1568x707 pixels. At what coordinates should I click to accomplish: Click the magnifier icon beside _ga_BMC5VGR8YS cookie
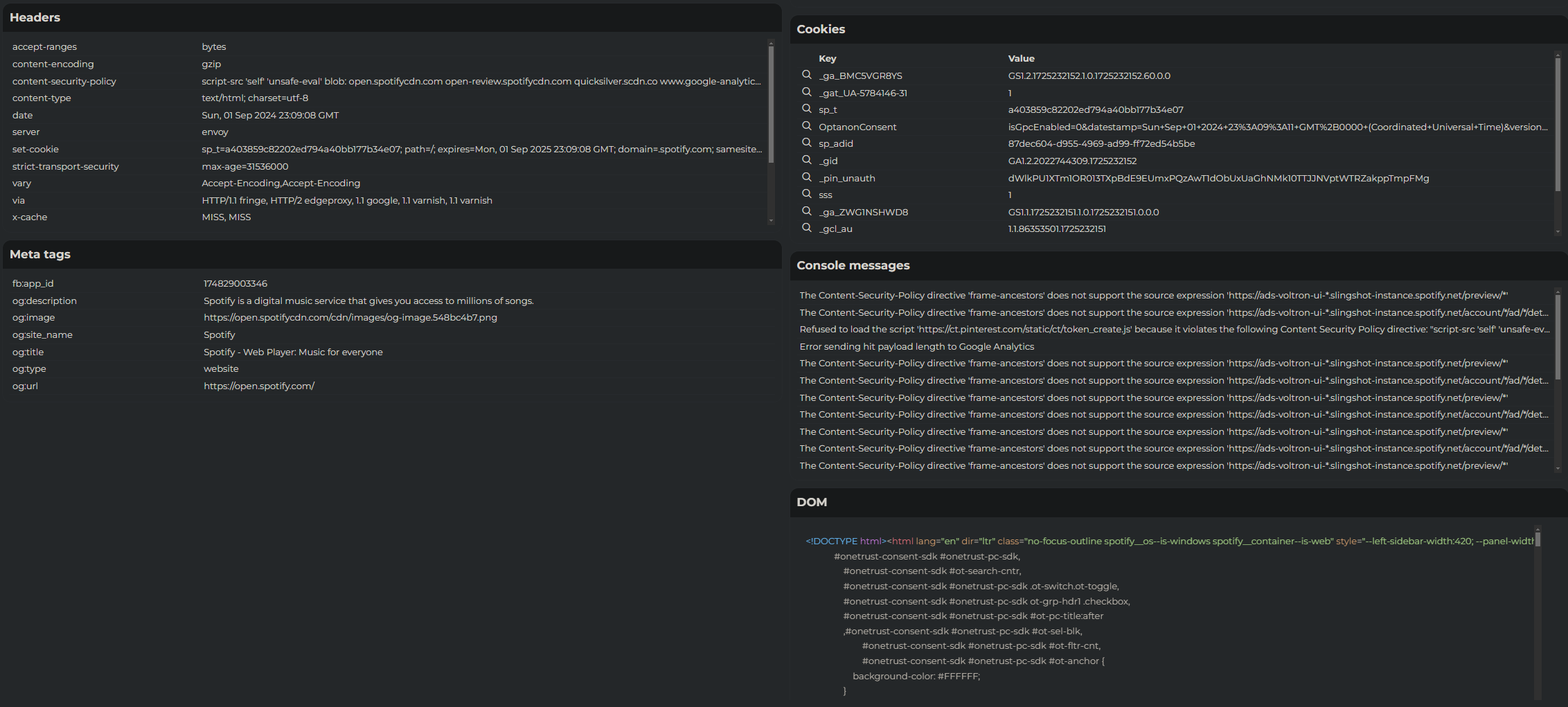click(806, 75)
